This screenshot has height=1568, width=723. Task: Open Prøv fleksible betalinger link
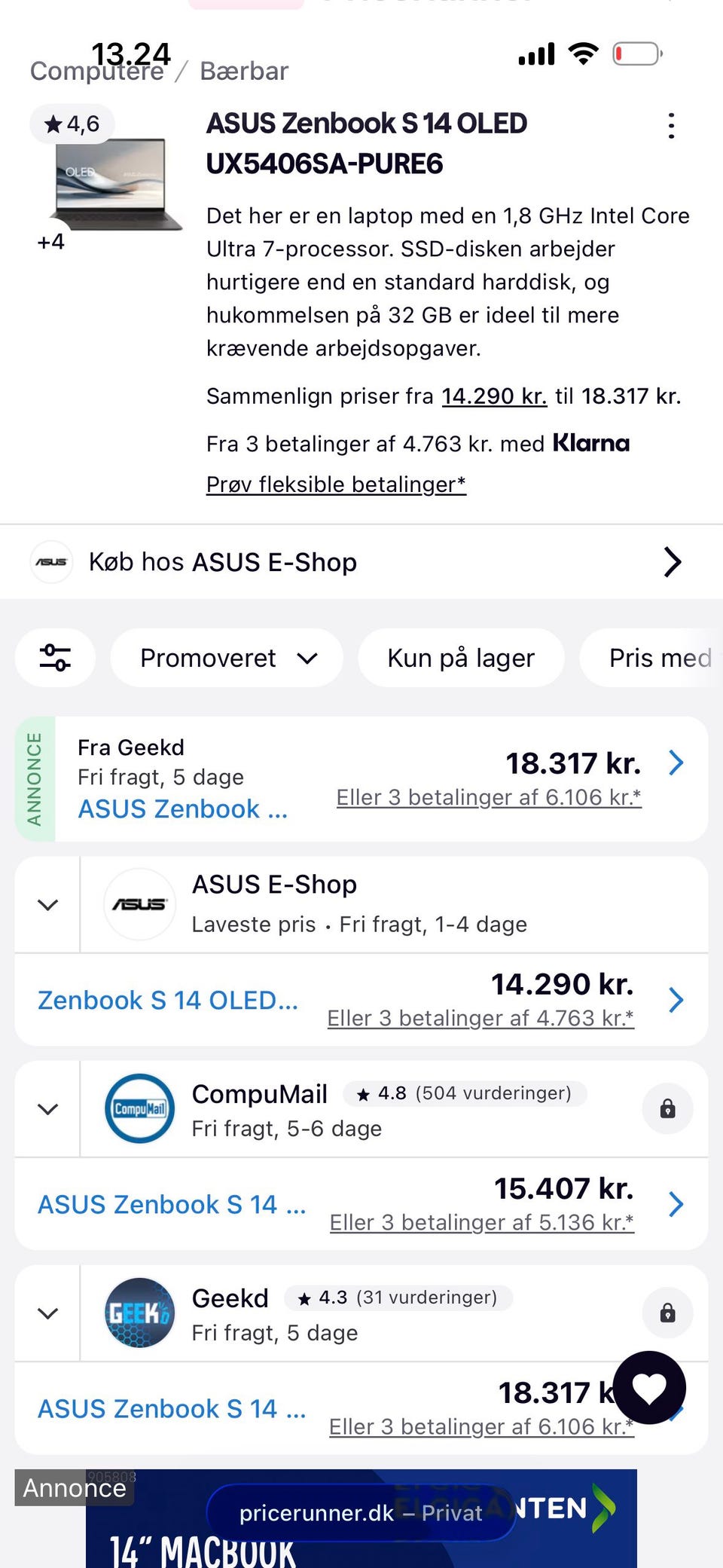coord(336,484)
